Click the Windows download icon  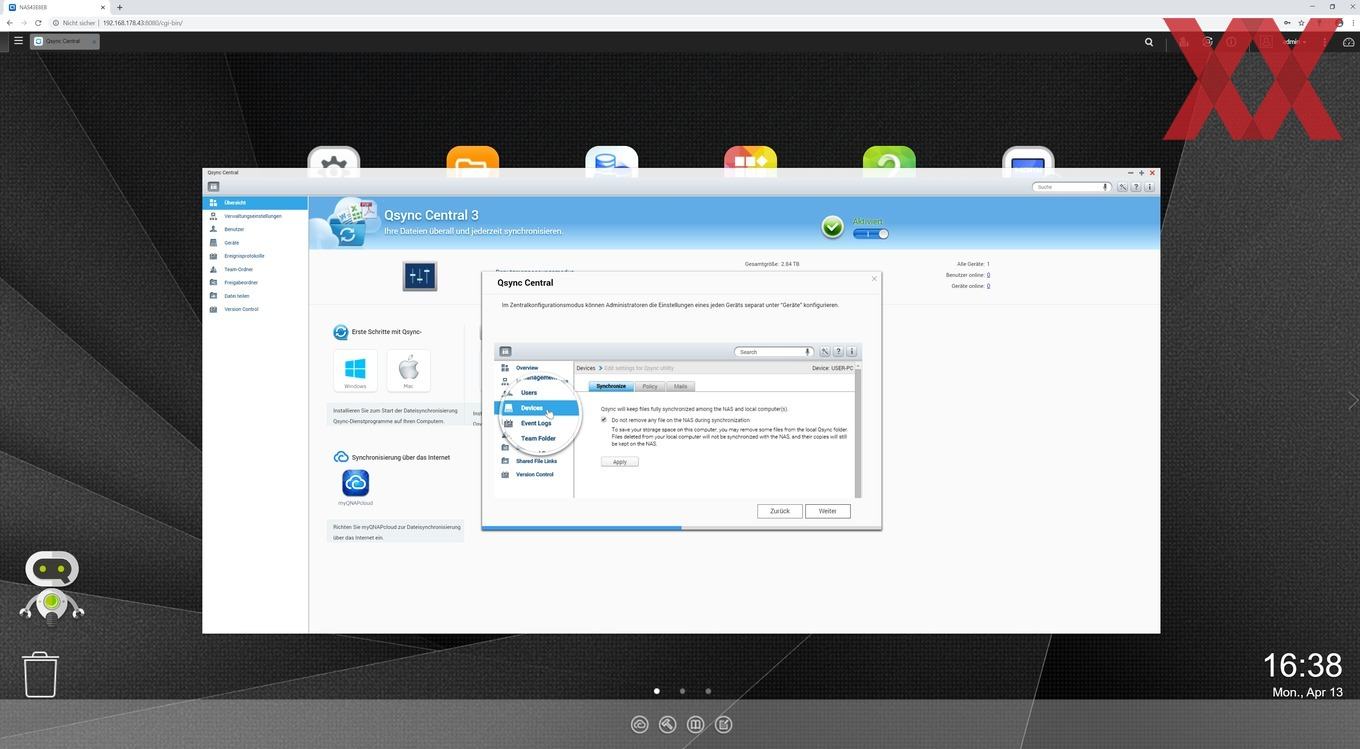coord(355,371)
